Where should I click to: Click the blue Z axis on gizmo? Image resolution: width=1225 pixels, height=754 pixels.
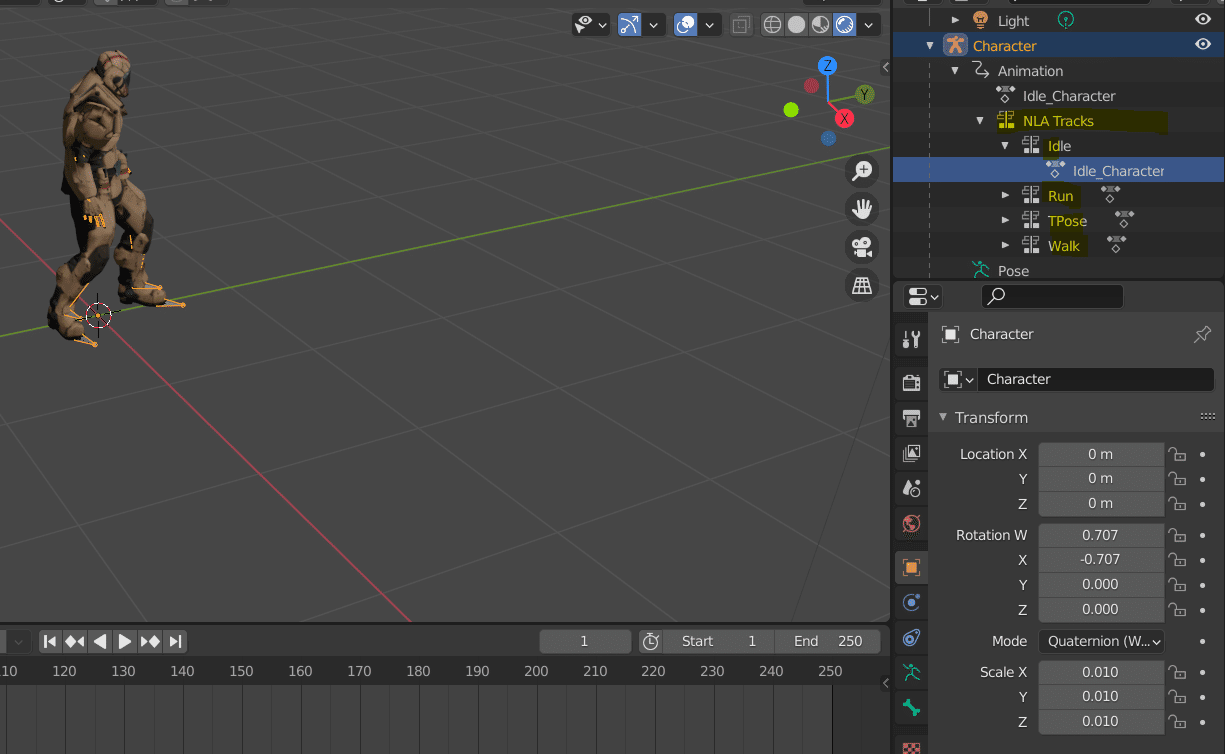click(x=827, y=66)
